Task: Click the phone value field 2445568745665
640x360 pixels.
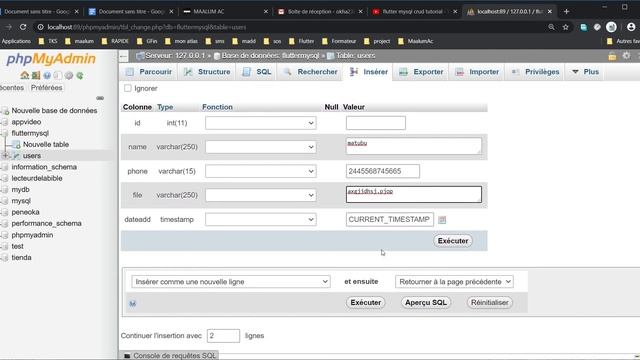Action: [x=383, y=171]
